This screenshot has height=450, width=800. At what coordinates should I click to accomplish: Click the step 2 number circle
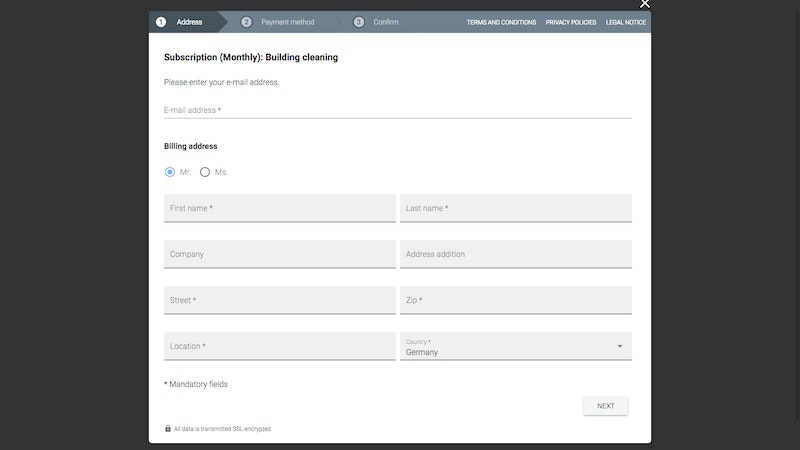pyautogui.click(x=246, y=22)
